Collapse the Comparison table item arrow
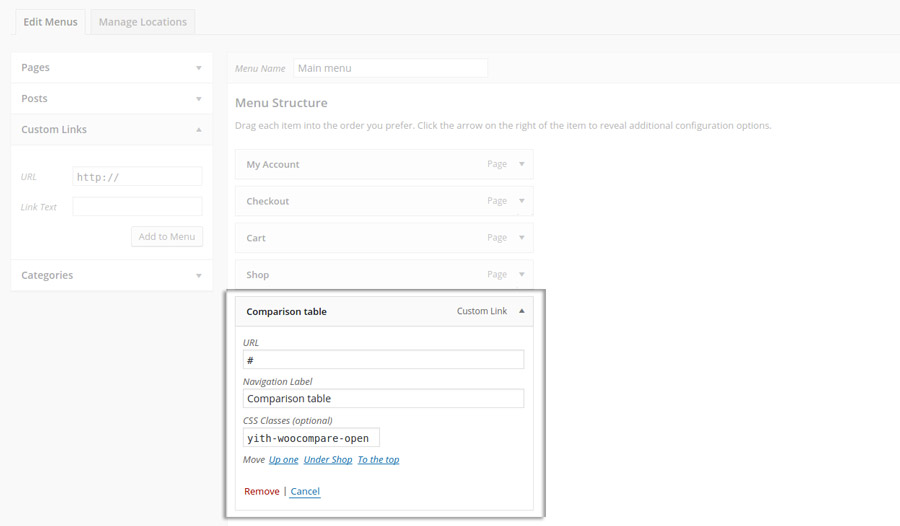Image resolution: width=900 pixels, height=526 pixels. (522, 311)
